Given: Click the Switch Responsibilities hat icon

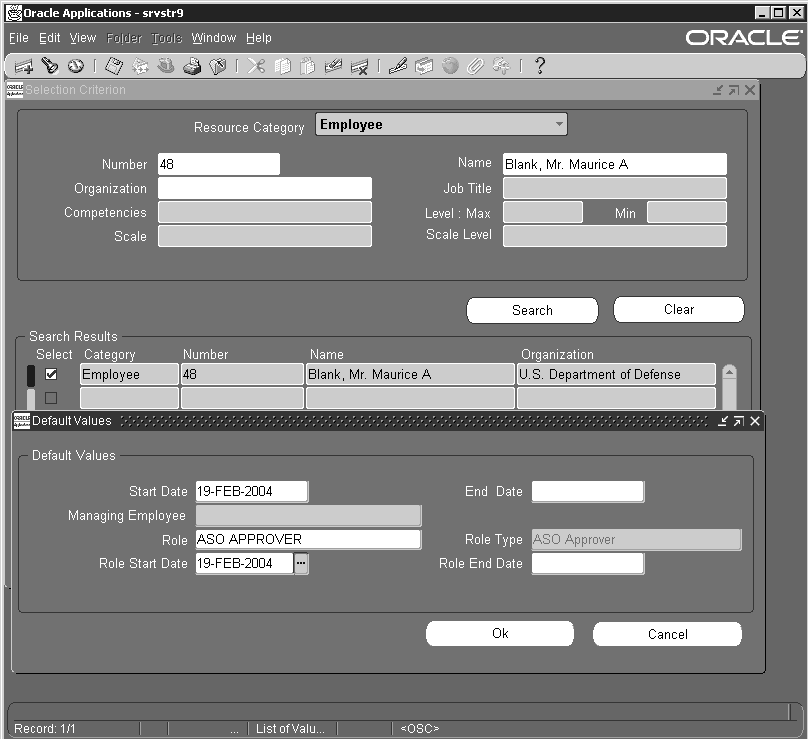Looking at the screenshot, I should coord(166,66).
